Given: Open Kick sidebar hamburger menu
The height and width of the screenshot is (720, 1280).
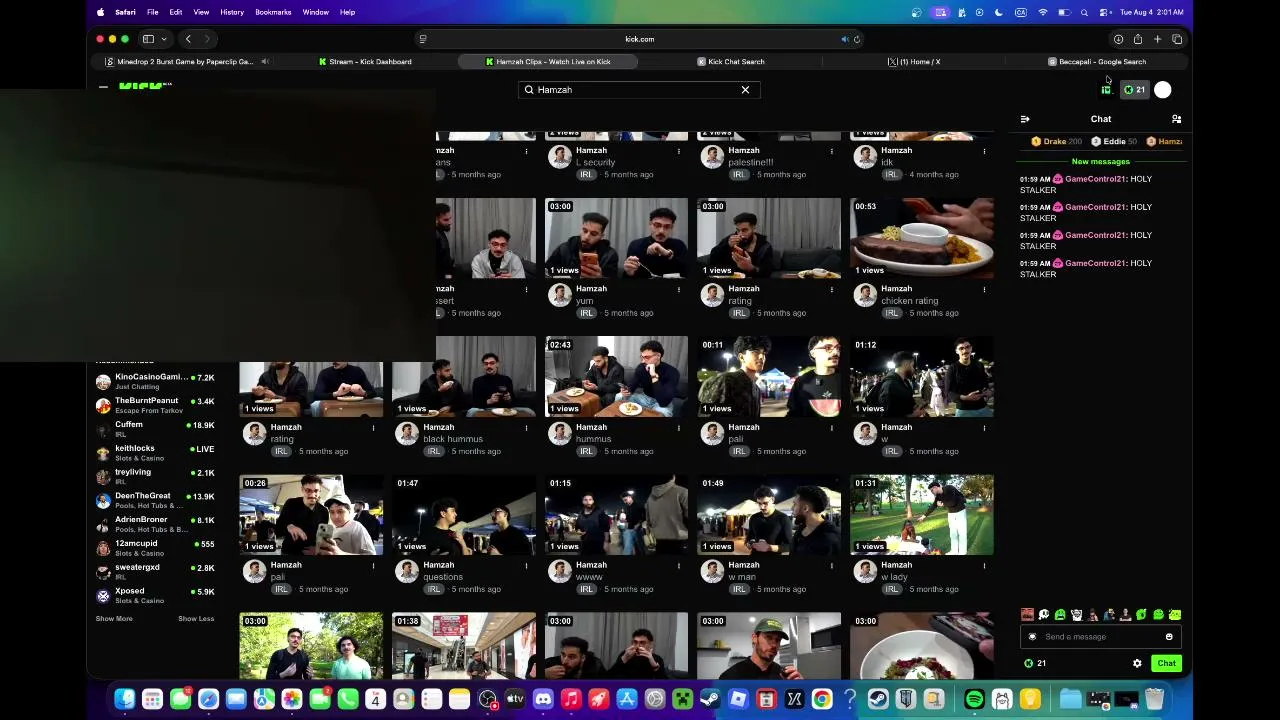Looking at the screenshot, I should 103,88.
